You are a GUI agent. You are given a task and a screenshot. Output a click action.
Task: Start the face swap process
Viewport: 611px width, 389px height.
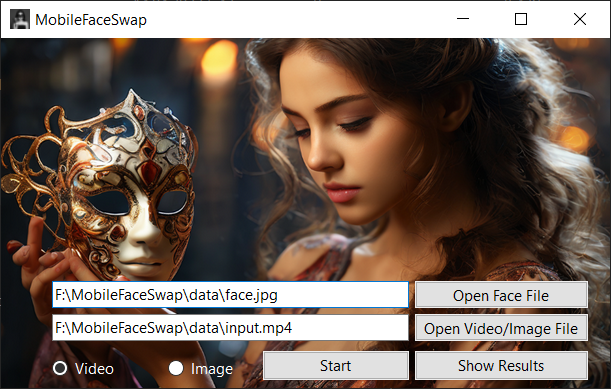click(x=336, y=366)
